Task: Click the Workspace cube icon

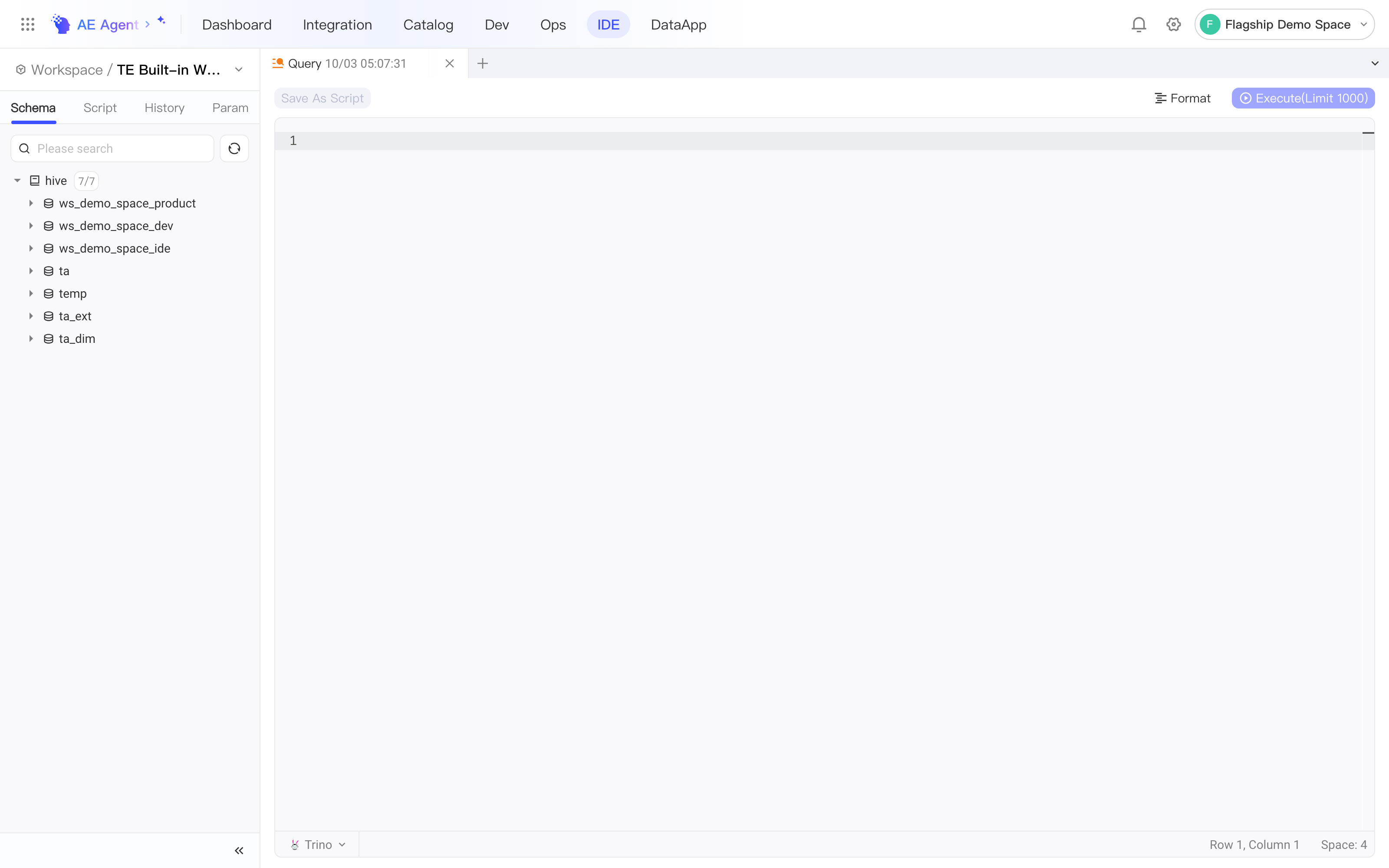Action: [21, 69]
